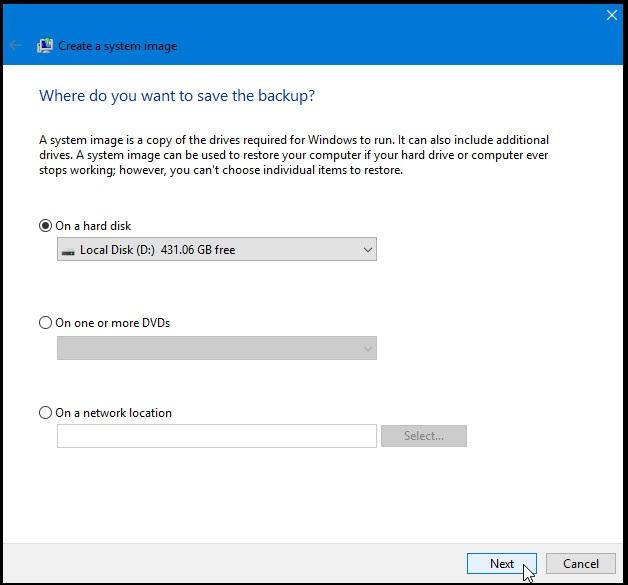
Task: Click the back arrow in the title bar
Action: (15, 46)
